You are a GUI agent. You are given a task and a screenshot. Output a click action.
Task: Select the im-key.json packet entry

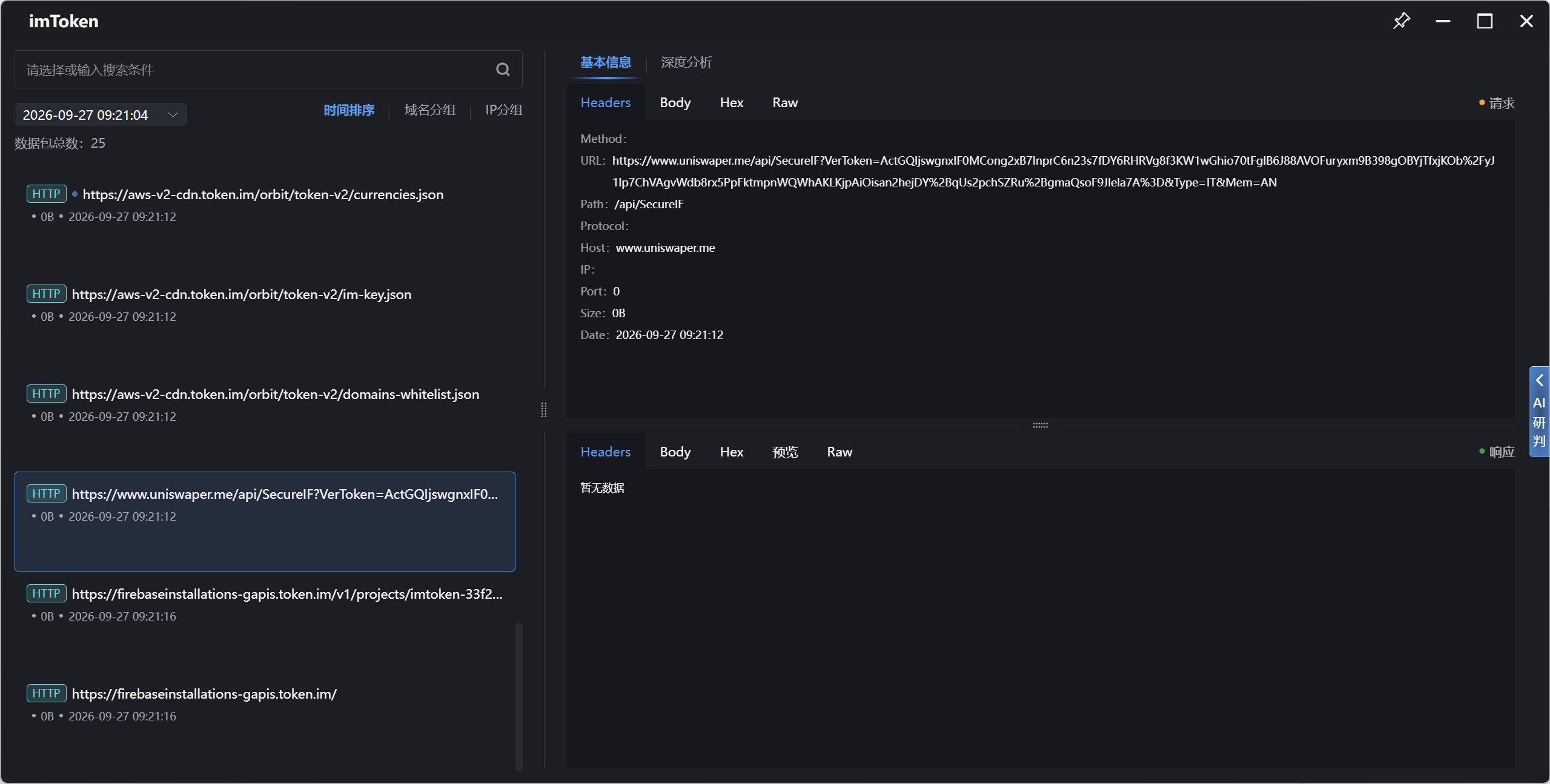pos(265,321)
